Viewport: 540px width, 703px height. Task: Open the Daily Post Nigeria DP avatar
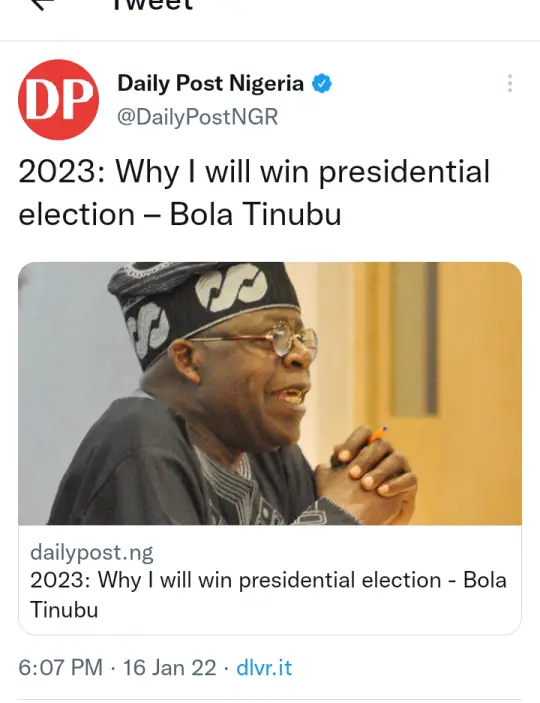(x=58, y=100)
